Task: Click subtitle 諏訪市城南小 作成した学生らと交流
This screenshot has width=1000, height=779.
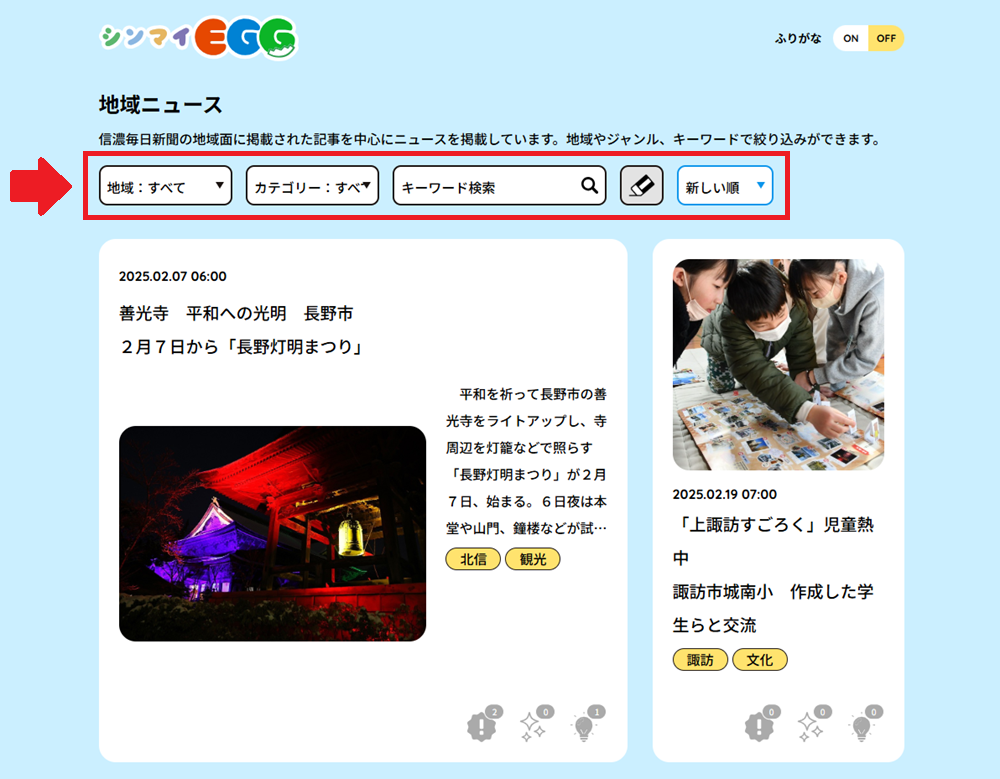Action: pyautogui.click(x=773, y=608)
